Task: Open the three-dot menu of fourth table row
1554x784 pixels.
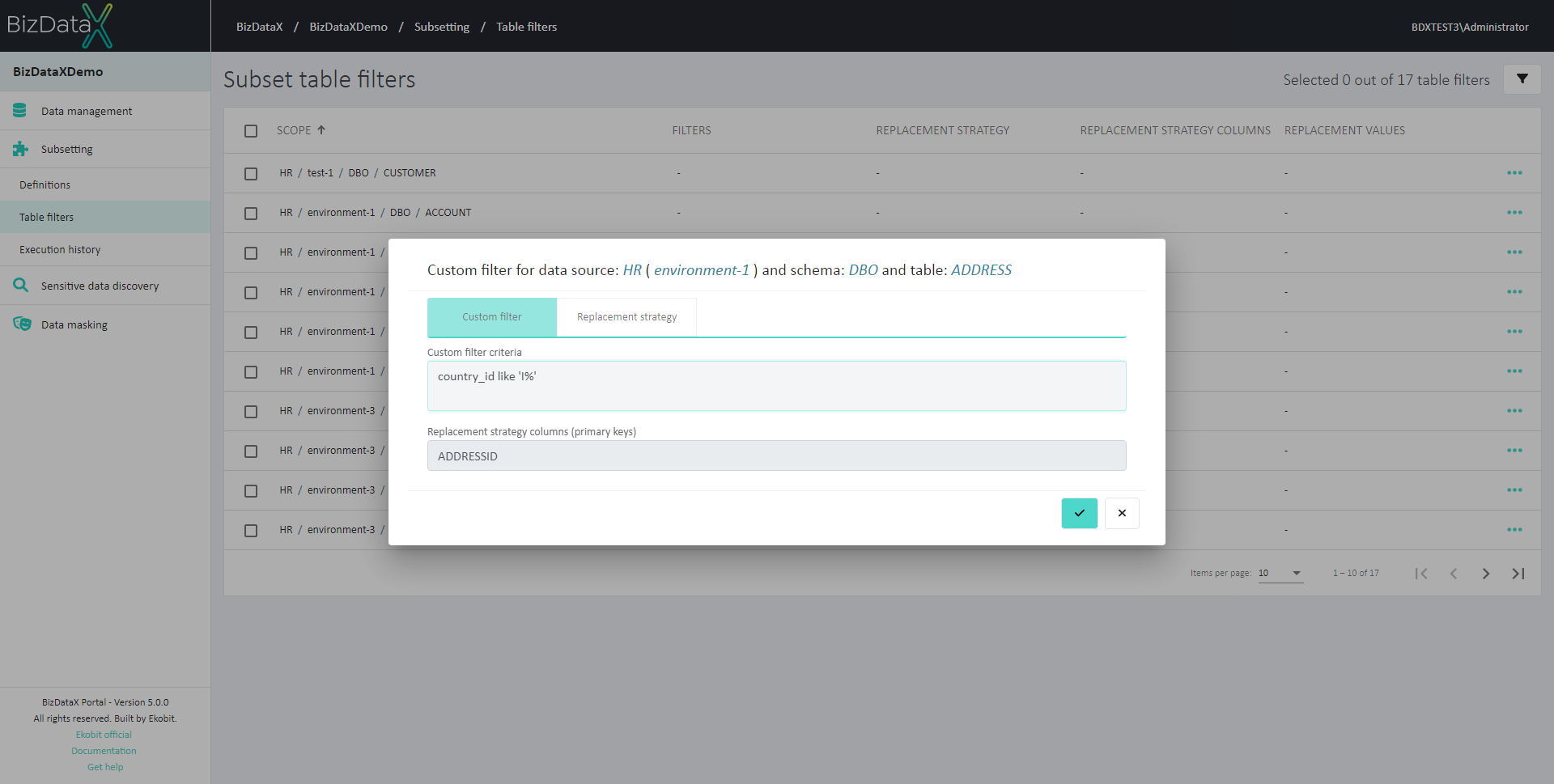Action: pyautogui.click(x=1514, y=292)
